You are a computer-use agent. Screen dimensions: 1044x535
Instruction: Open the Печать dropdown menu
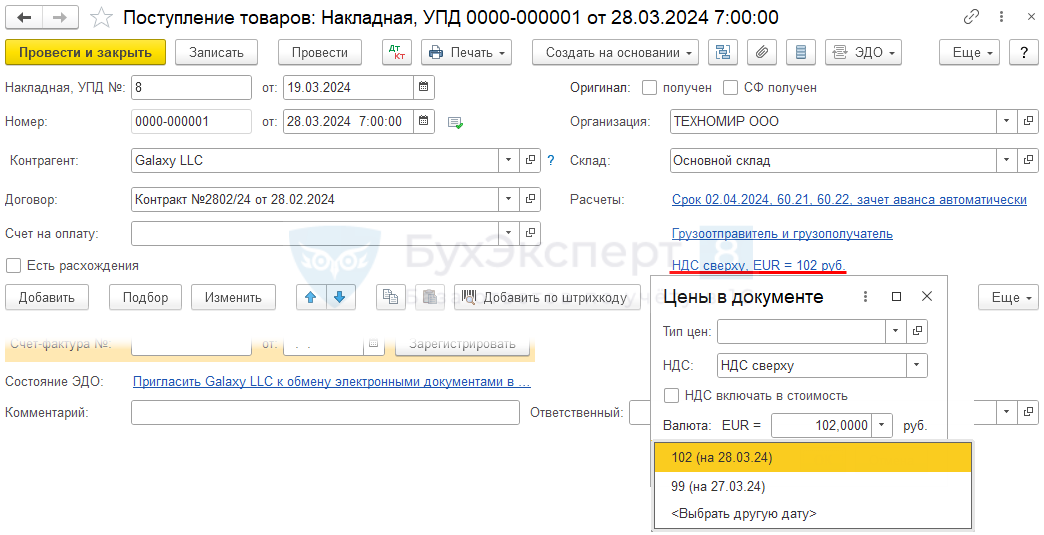(466, 52)
